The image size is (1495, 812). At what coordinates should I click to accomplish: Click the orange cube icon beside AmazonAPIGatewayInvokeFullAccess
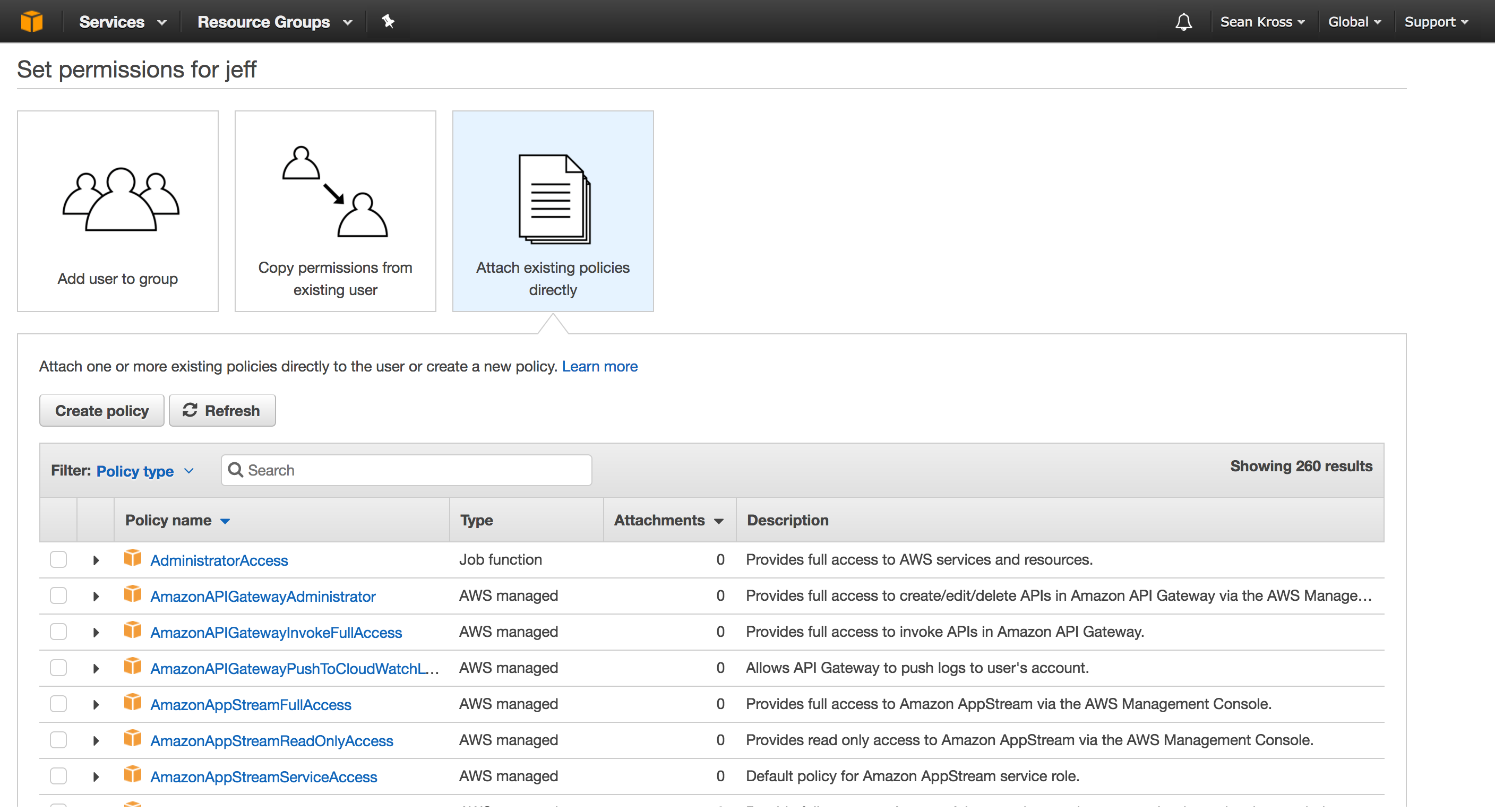133,630
